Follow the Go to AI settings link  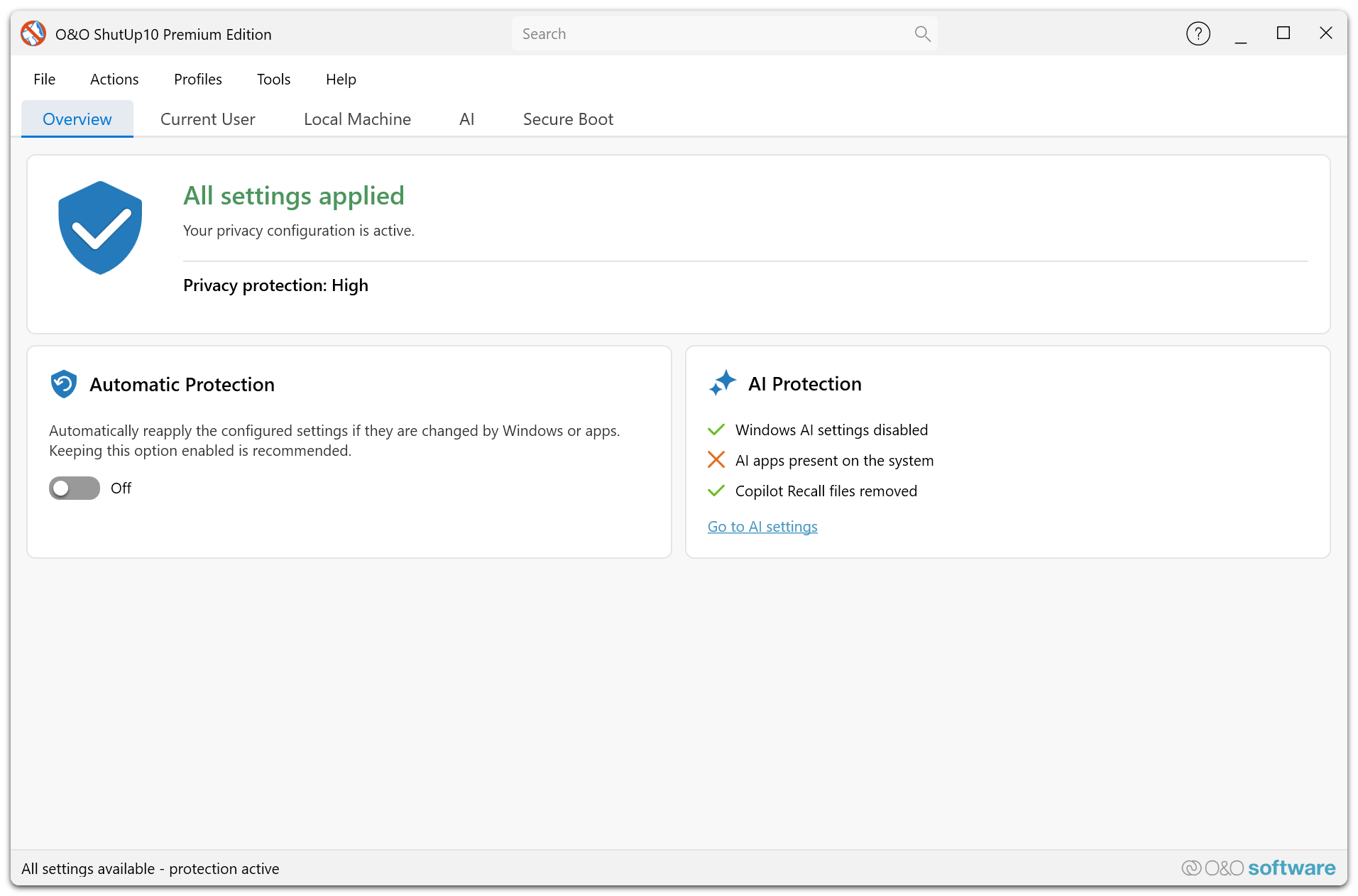pos(762,526)
